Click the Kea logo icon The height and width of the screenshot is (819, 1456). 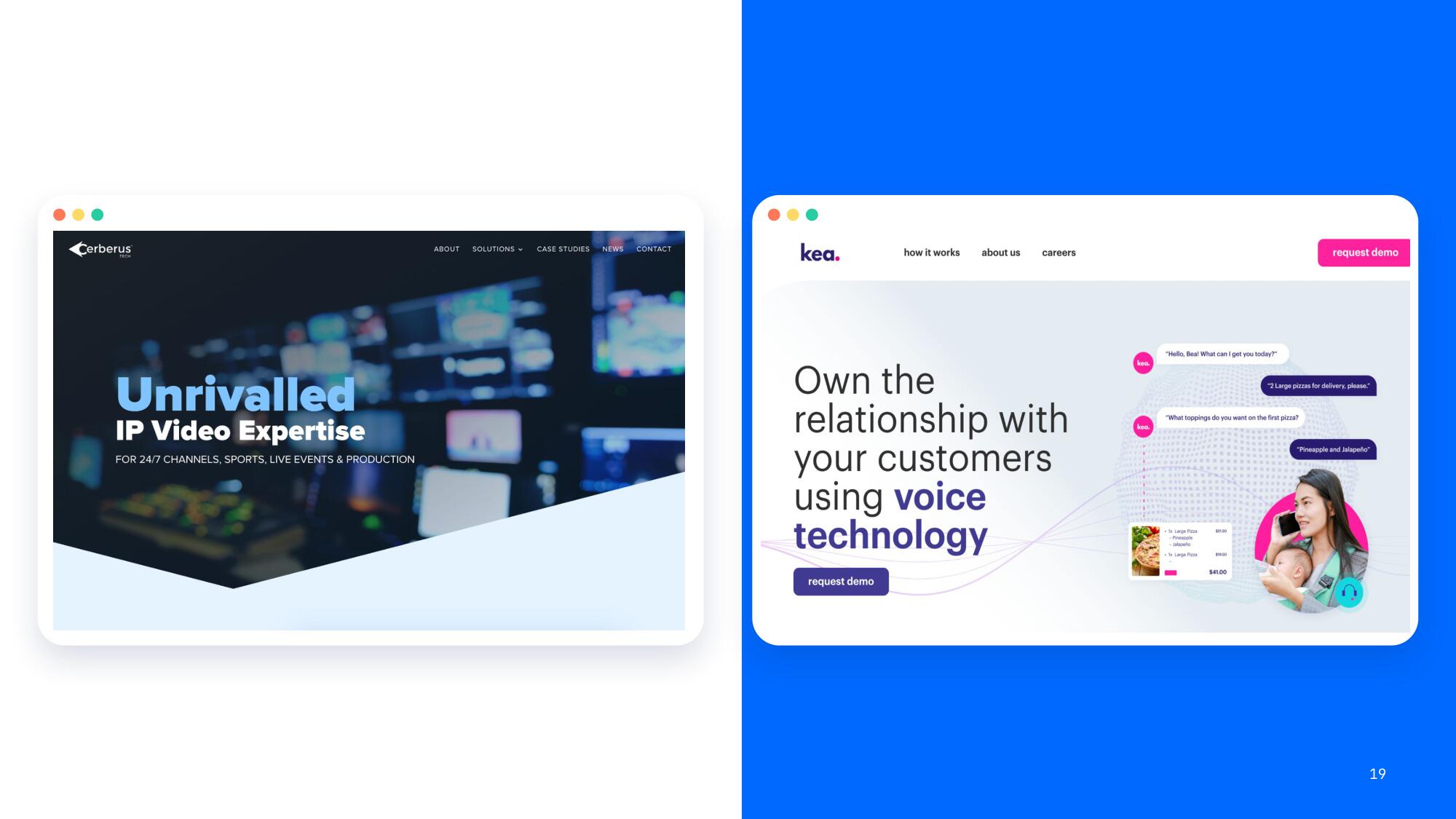pos(818,252)
